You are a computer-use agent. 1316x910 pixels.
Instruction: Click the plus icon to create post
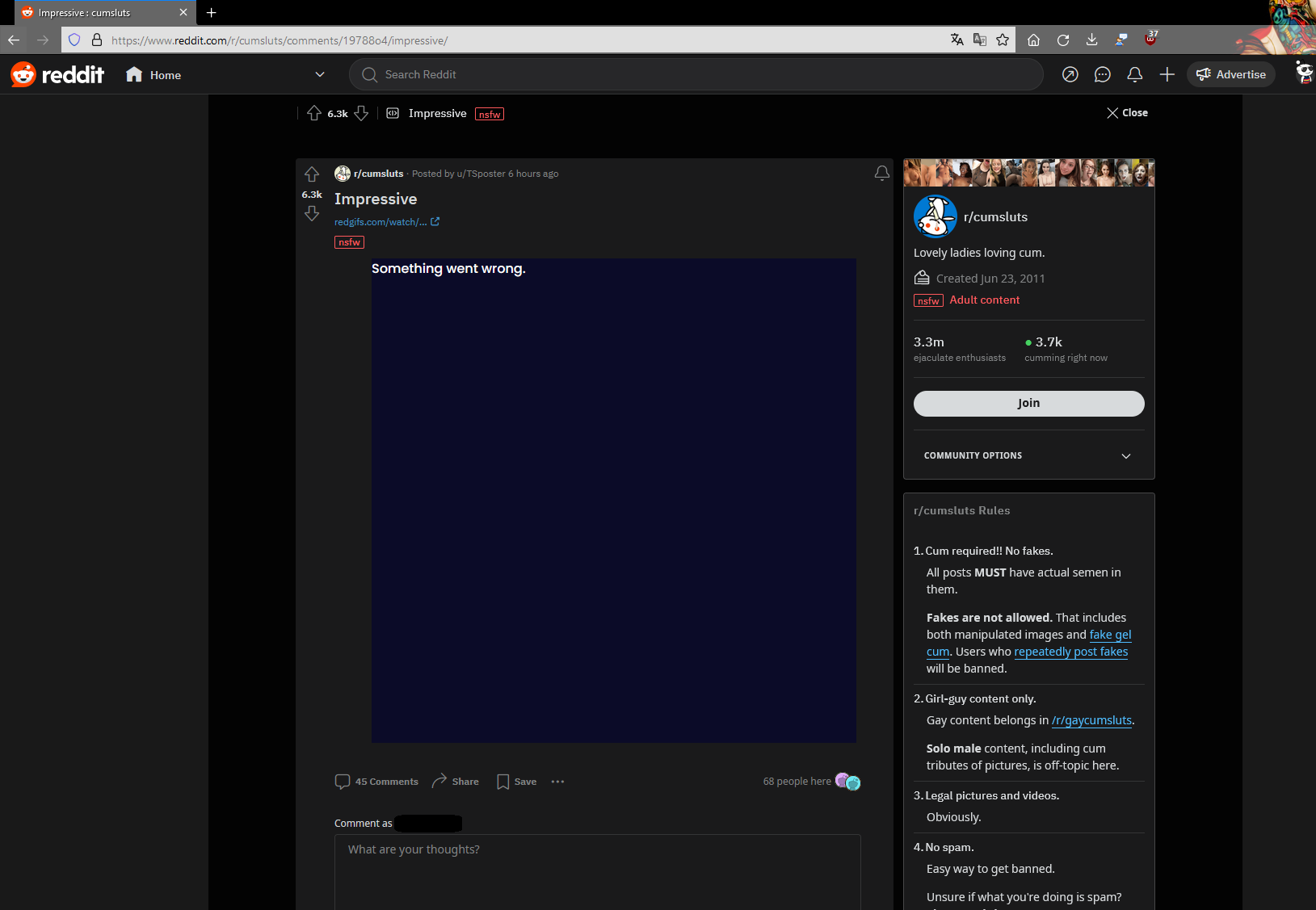tap(1167, 75)
